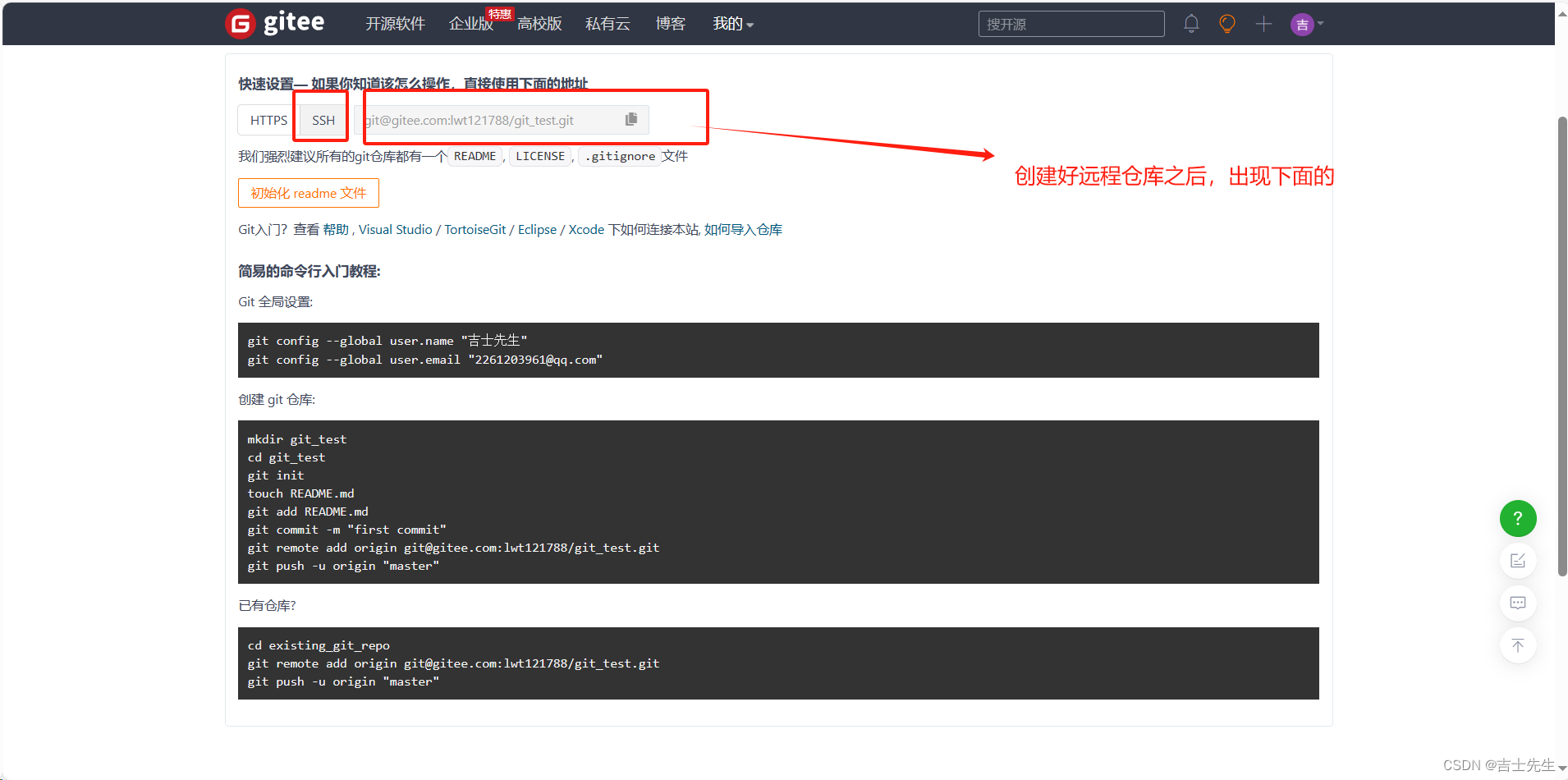
Task: Open the 开源软件 menu item
Action: (395, 24)
